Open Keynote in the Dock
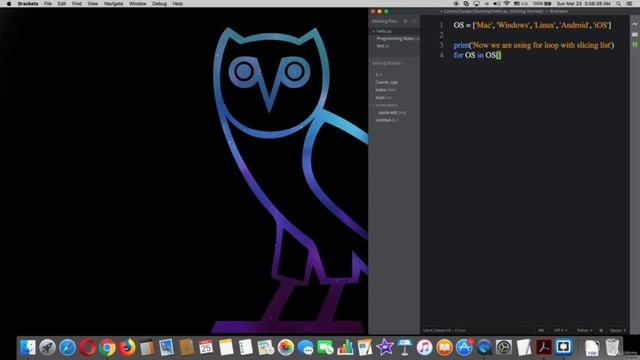Image resolution: width=640 pixels, height=360 pixels. pos(404,348)
